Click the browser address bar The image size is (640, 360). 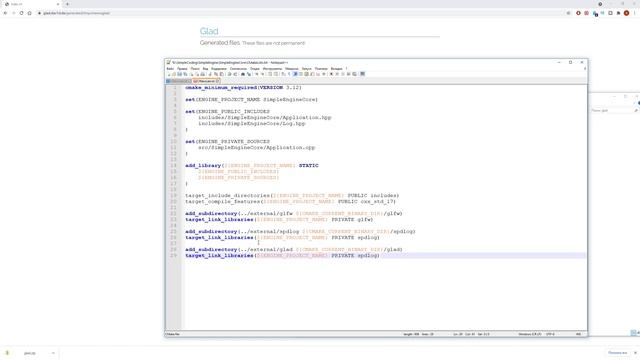[x=302, y=13]
